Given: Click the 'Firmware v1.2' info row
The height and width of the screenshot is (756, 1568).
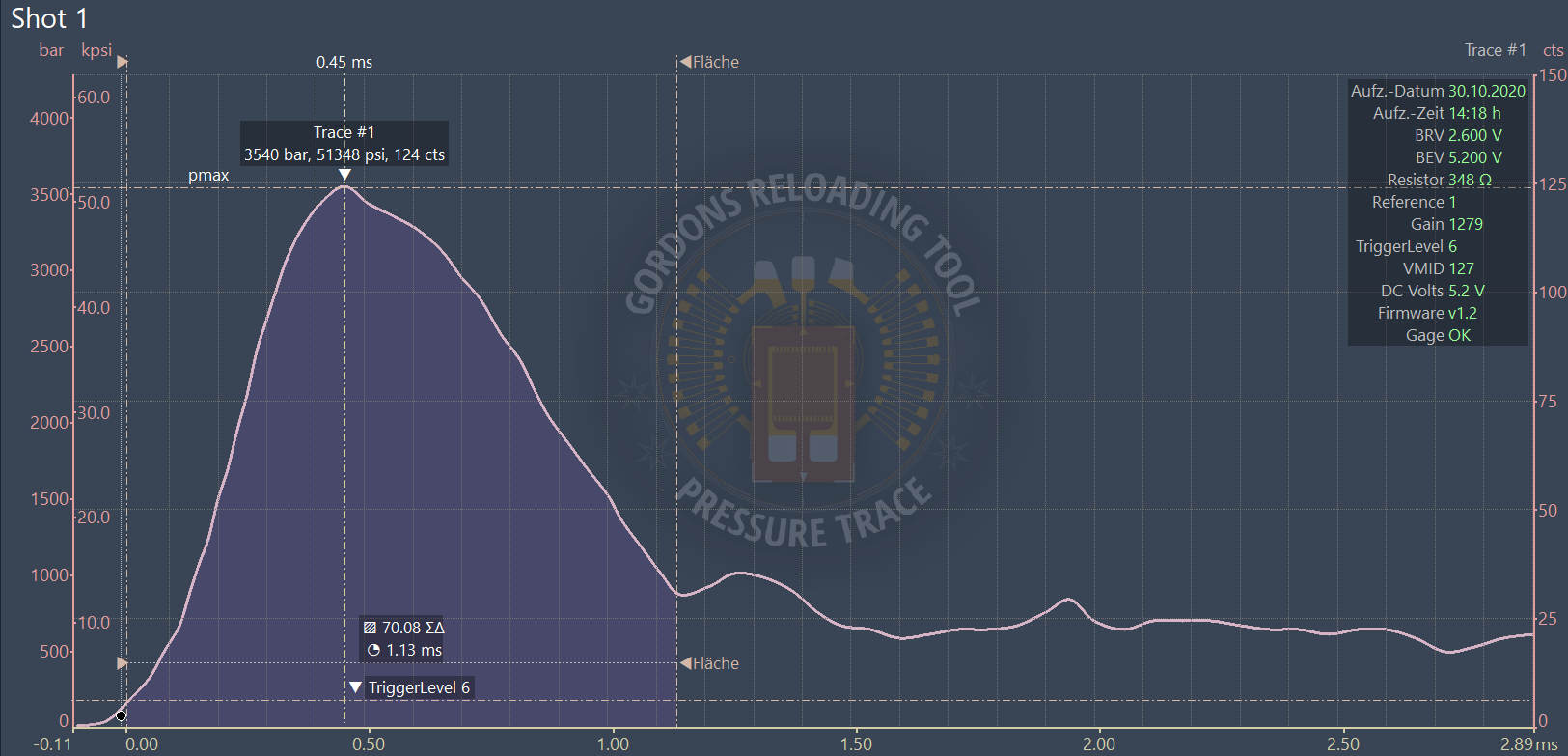Looking at the screenshot, I should pyautogui.click(x=1427, y=313).
